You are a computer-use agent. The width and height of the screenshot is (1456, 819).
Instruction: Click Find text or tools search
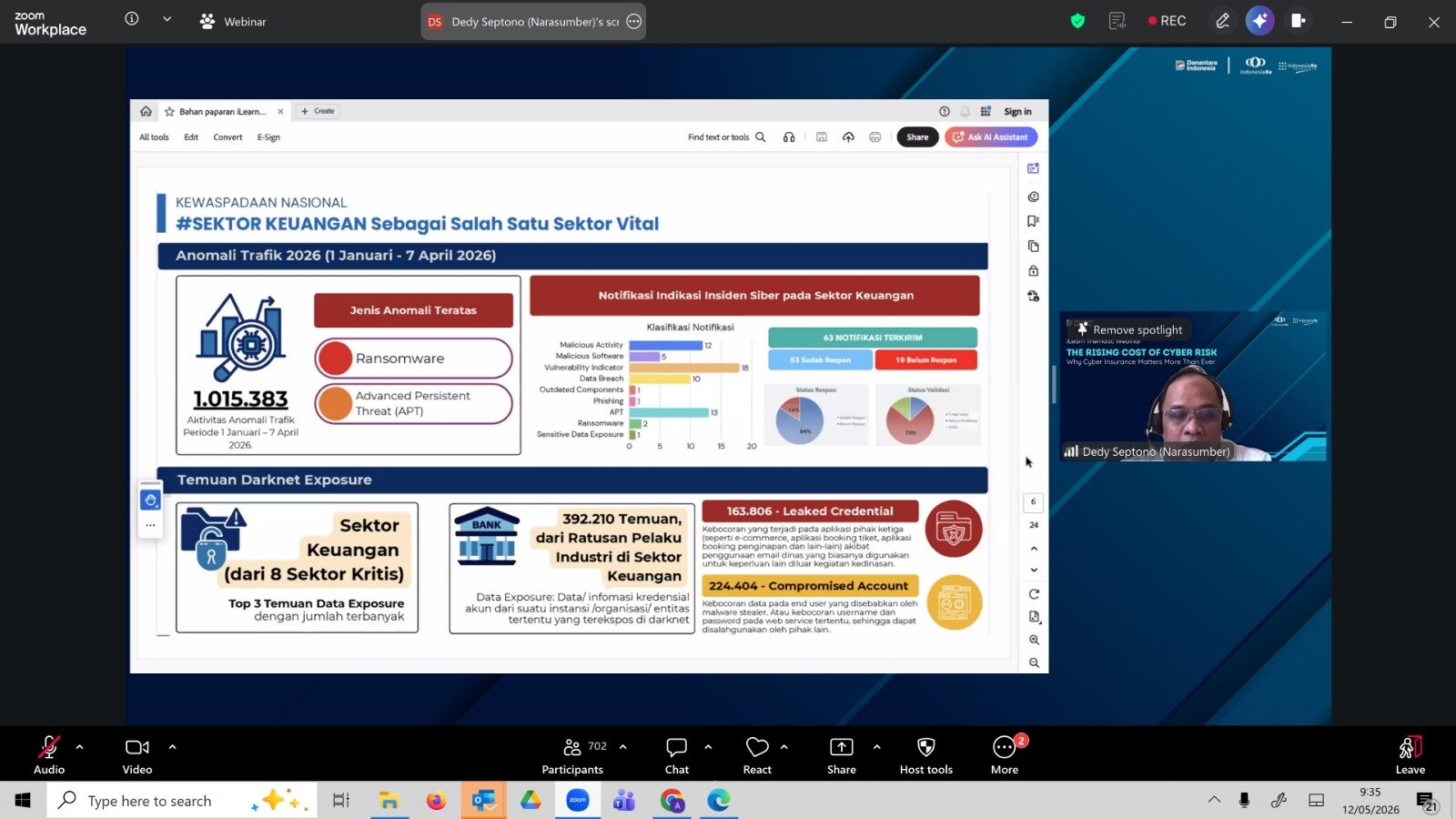point(726,137)
